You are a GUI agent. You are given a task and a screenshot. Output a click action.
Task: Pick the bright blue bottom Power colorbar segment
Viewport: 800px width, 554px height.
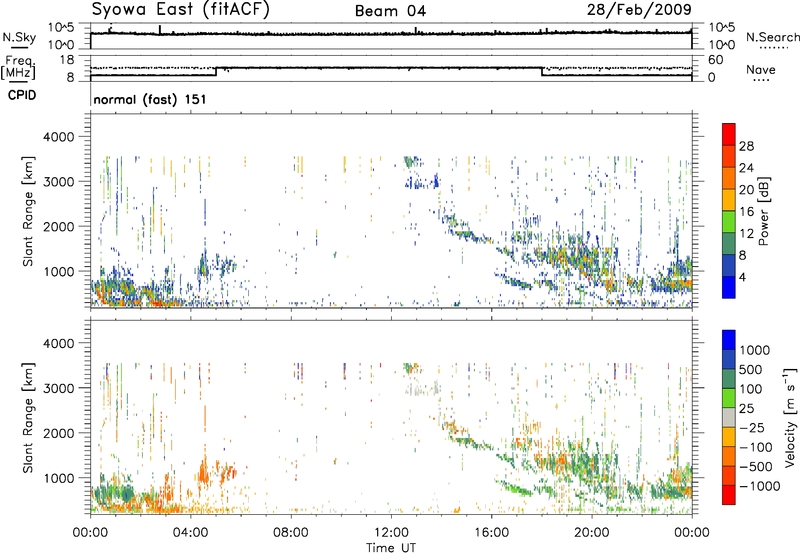[x=729, y=287]
